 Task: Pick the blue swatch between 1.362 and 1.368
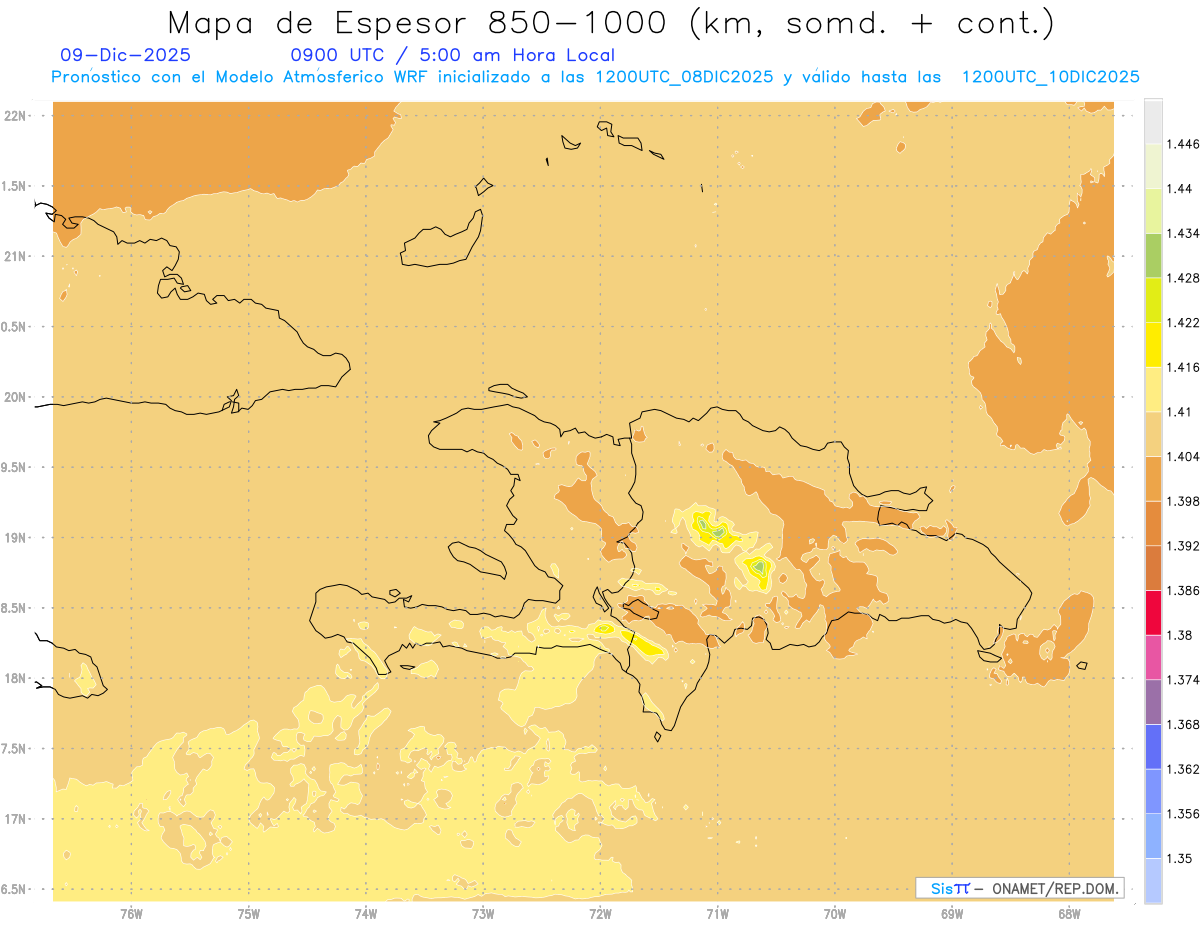click(1153, 747)
